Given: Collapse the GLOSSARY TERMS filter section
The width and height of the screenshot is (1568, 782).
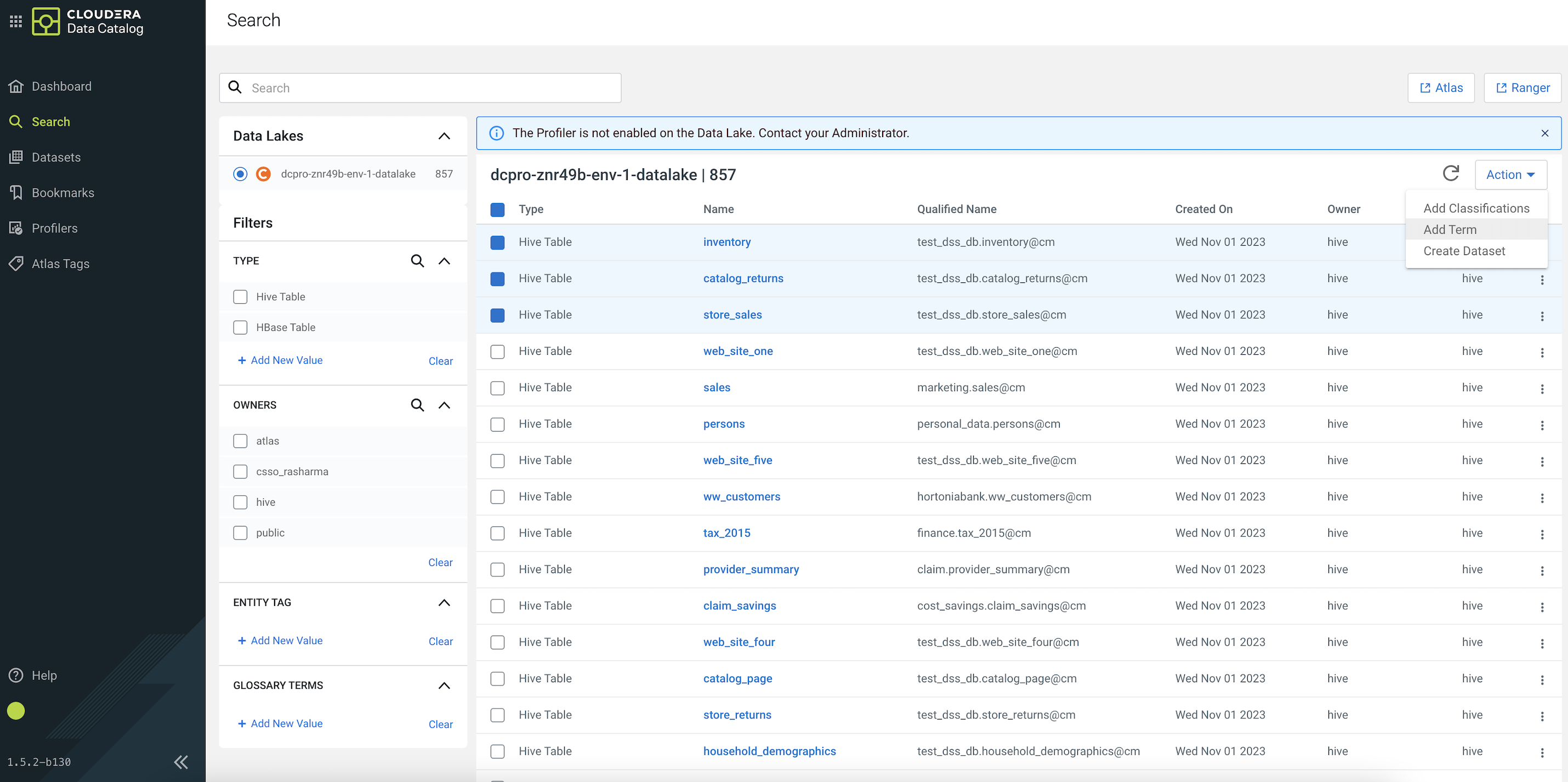Looking at the screenshot, I should (x=444, y=685).
